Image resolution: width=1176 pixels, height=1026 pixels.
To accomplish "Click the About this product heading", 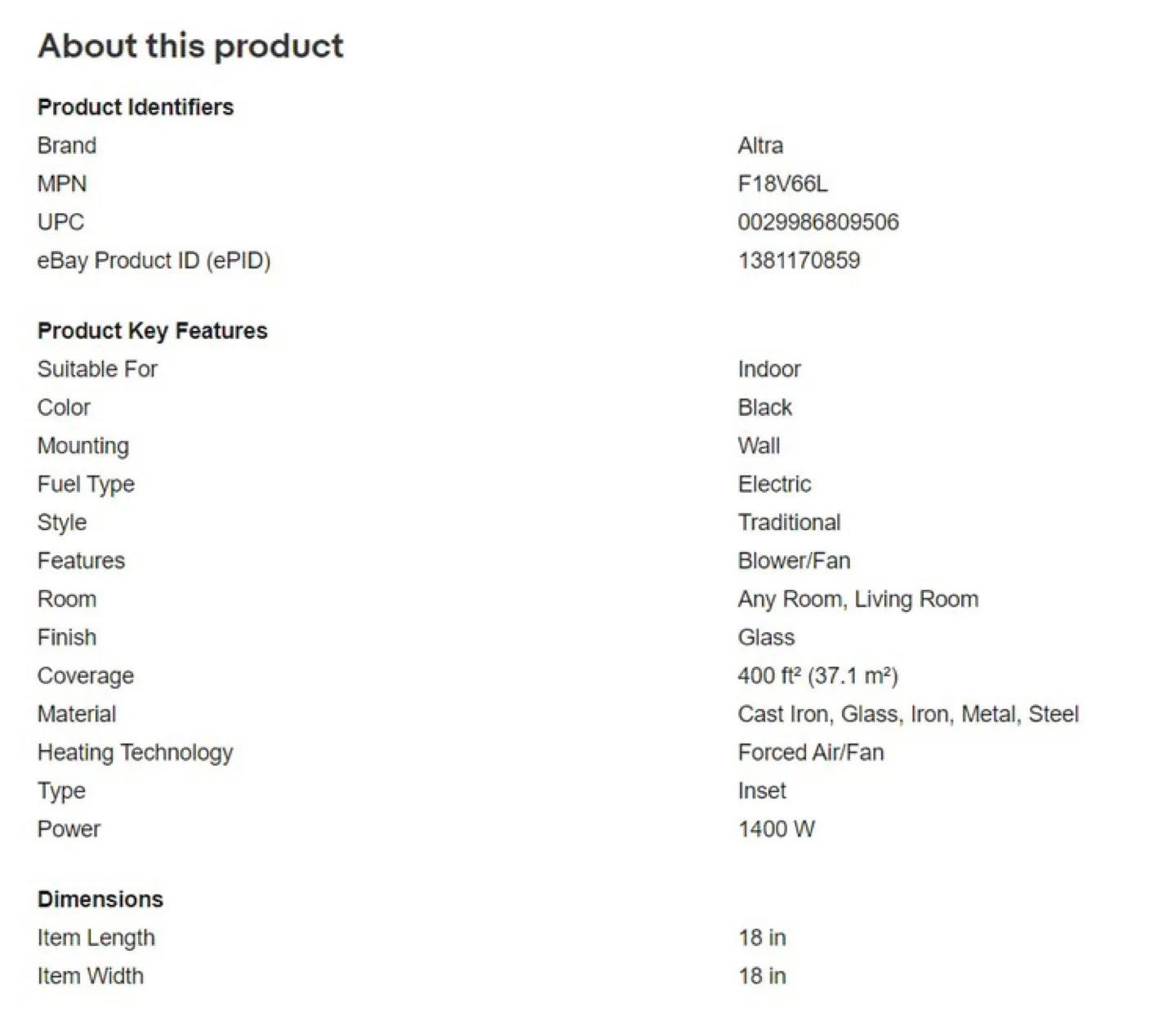I will tap(190, 47).
